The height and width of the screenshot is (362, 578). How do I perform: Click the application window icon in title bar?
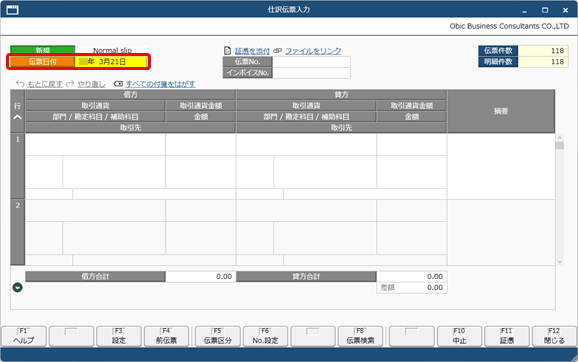12,10
